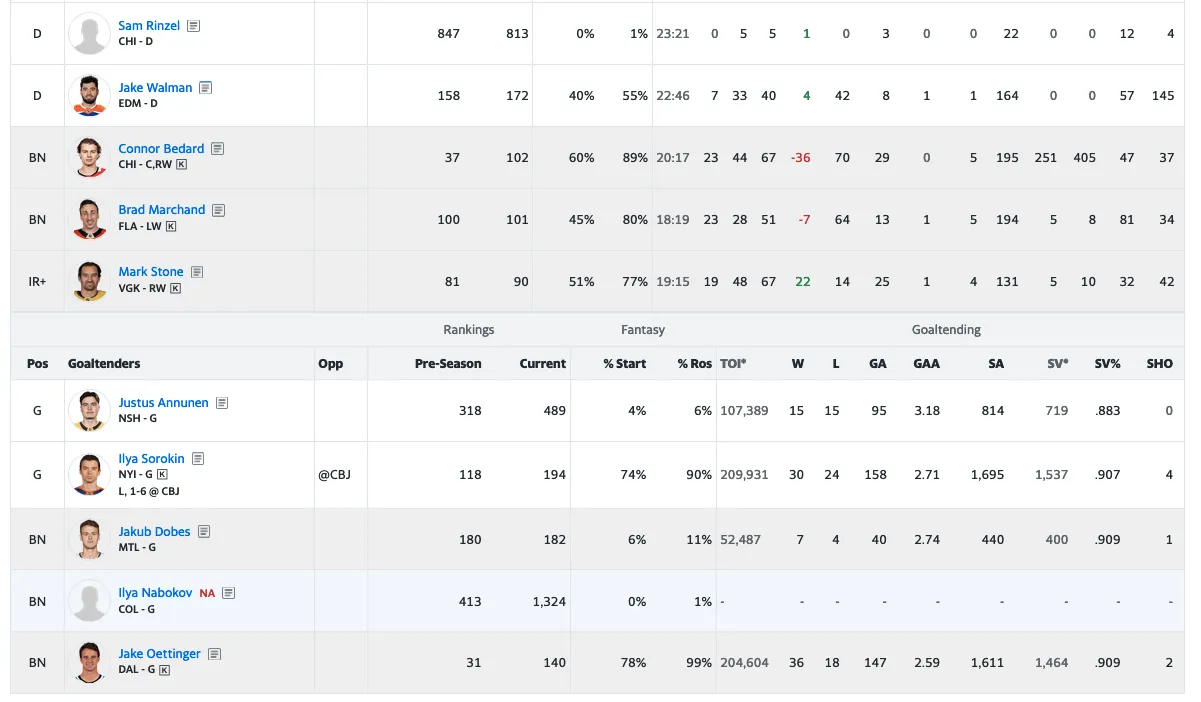Sort goaltenders by SV% column header
1201x702 pixels.
pyautogui.click(x=1107, y=364)
